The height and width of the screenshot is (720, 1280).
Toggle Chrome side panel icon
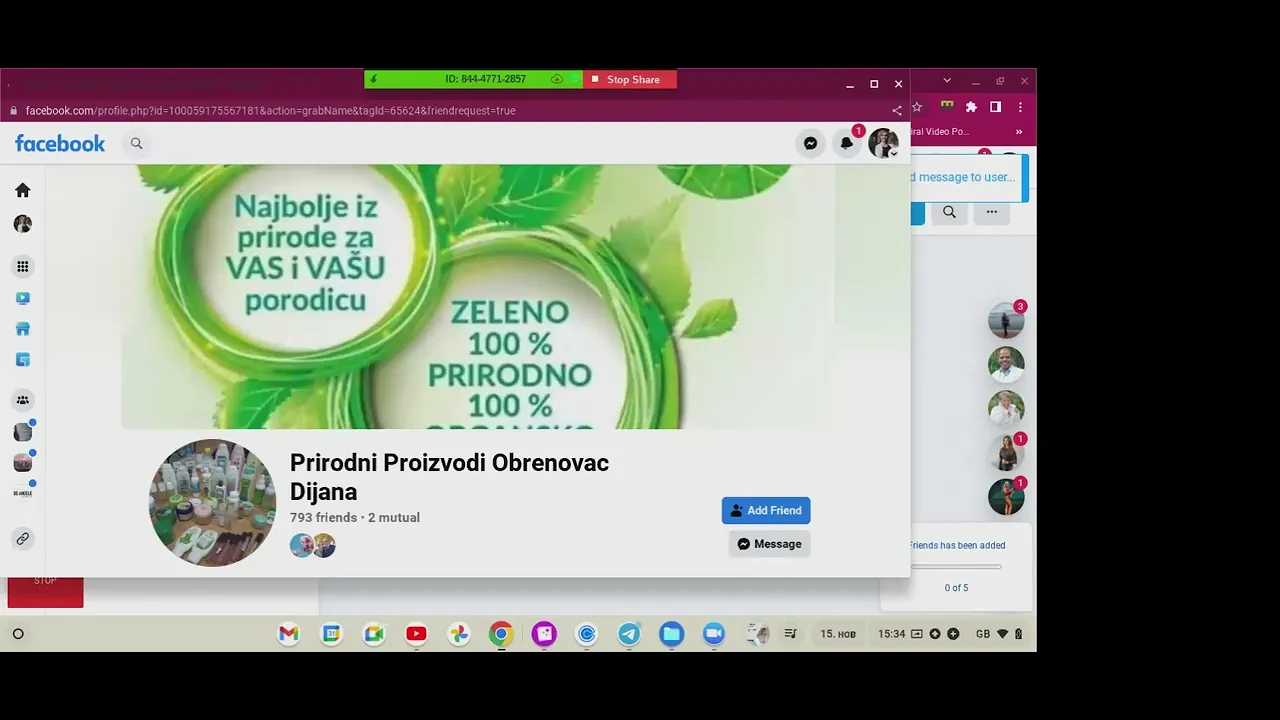click(996, 107)
